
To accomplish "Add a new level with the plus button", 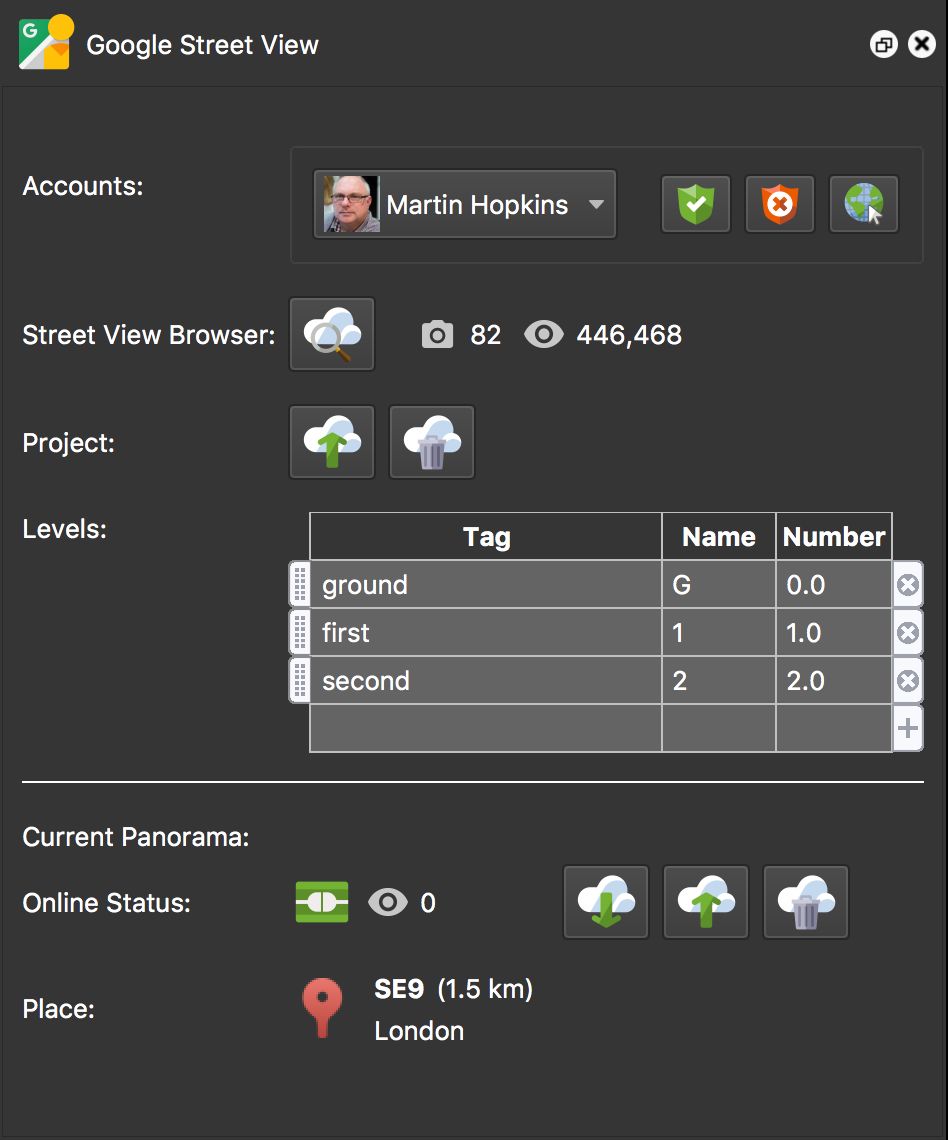I will tap(908, 728).
